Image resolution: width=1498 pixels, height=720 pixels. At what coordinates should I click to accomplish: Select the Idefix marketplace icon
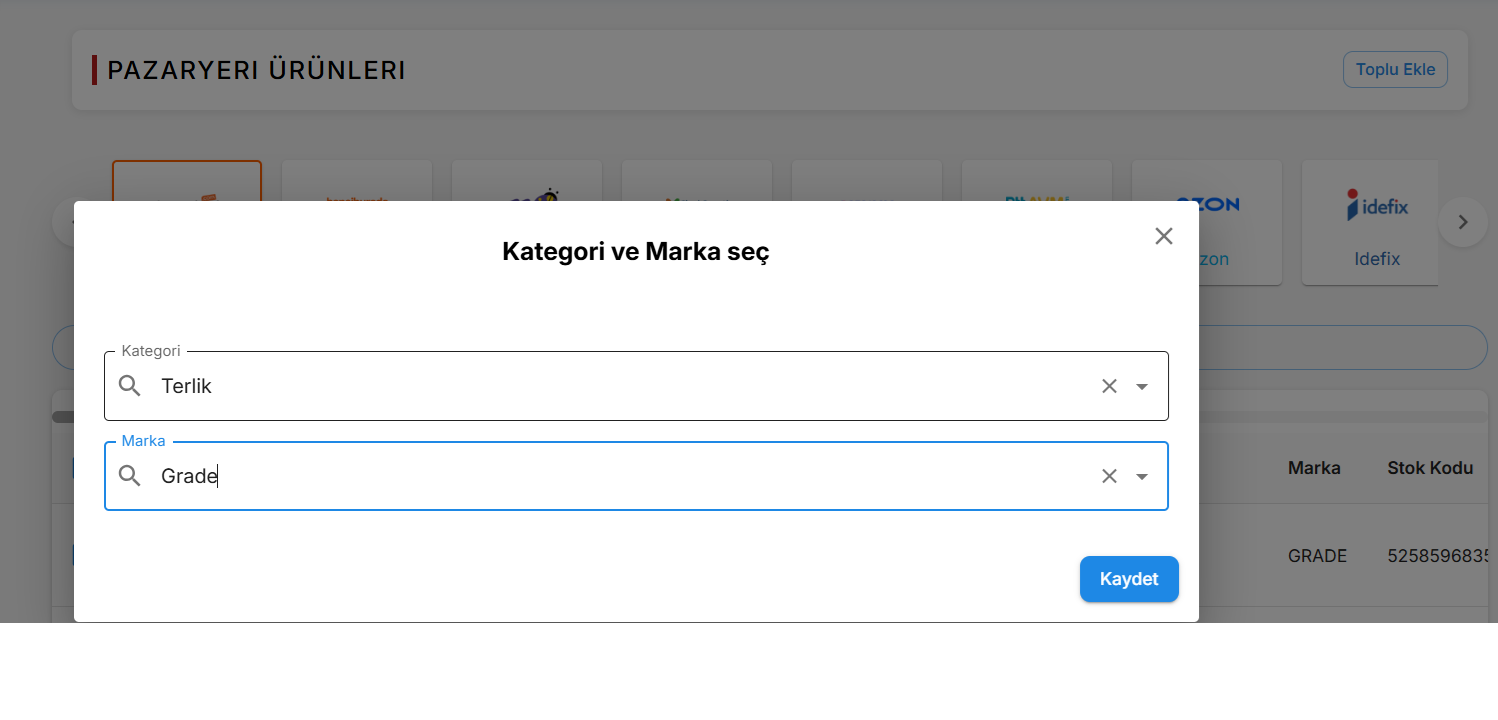[1370, 222]
